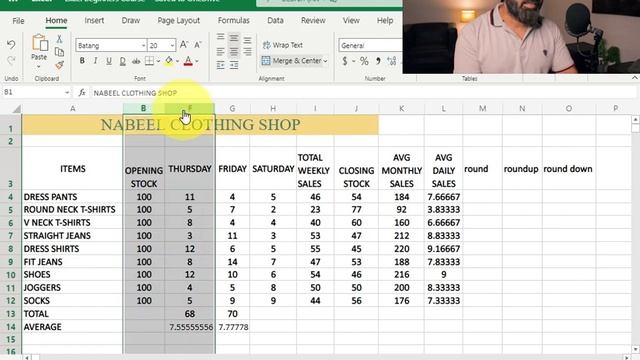640x360 pixels.
Task: Apply the red Font Color A
Action: 188,61
